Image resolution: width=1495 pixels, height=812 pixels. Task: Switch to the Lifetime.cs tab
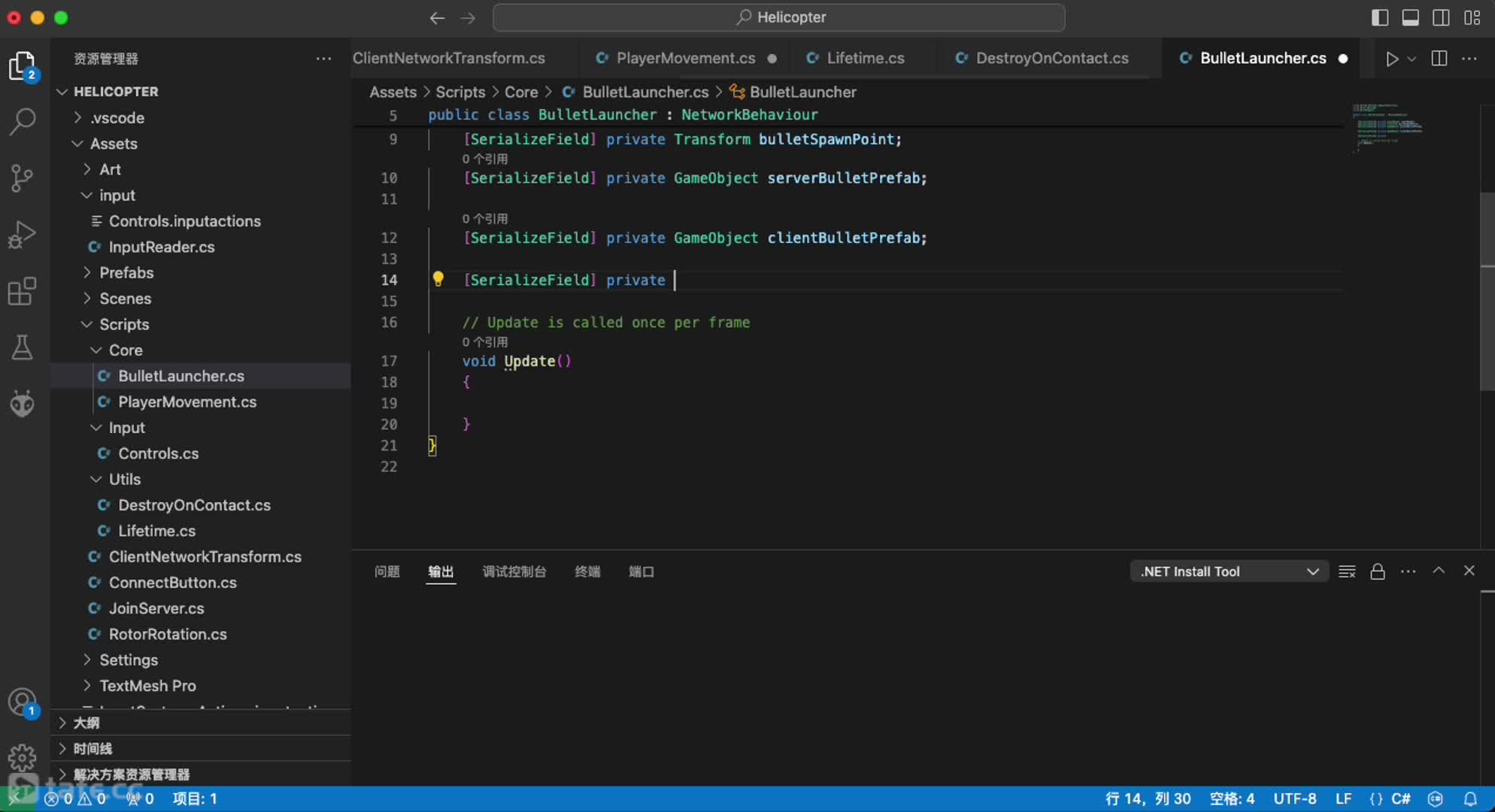(865, 59)
